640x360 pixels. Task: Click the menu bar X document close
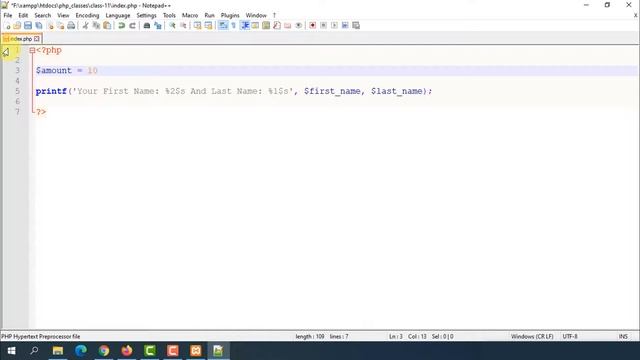(636, 16)
